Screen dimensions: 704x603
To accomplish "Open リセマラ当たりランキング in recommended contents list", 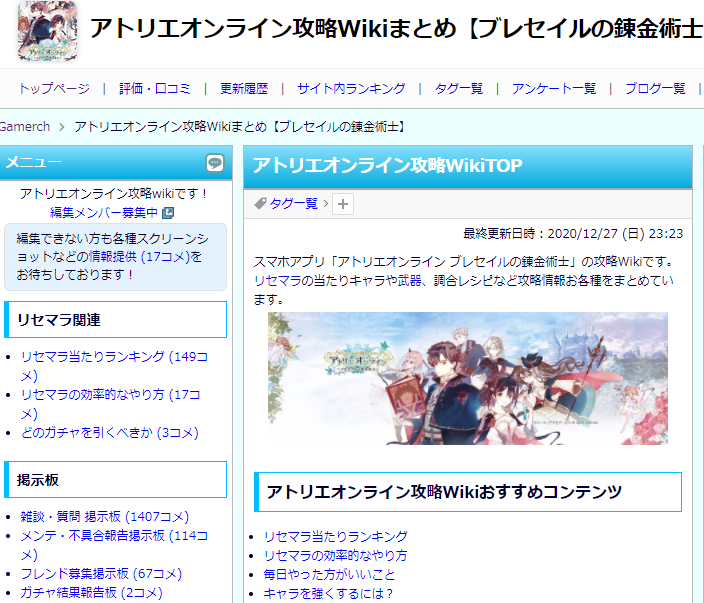I will click(x=335, y=536).
